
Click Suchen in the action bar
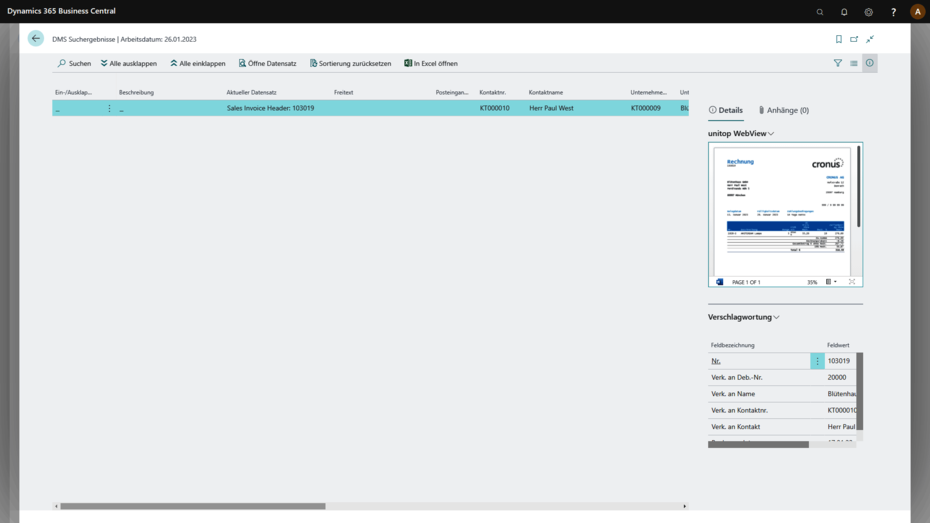[74, 63]
